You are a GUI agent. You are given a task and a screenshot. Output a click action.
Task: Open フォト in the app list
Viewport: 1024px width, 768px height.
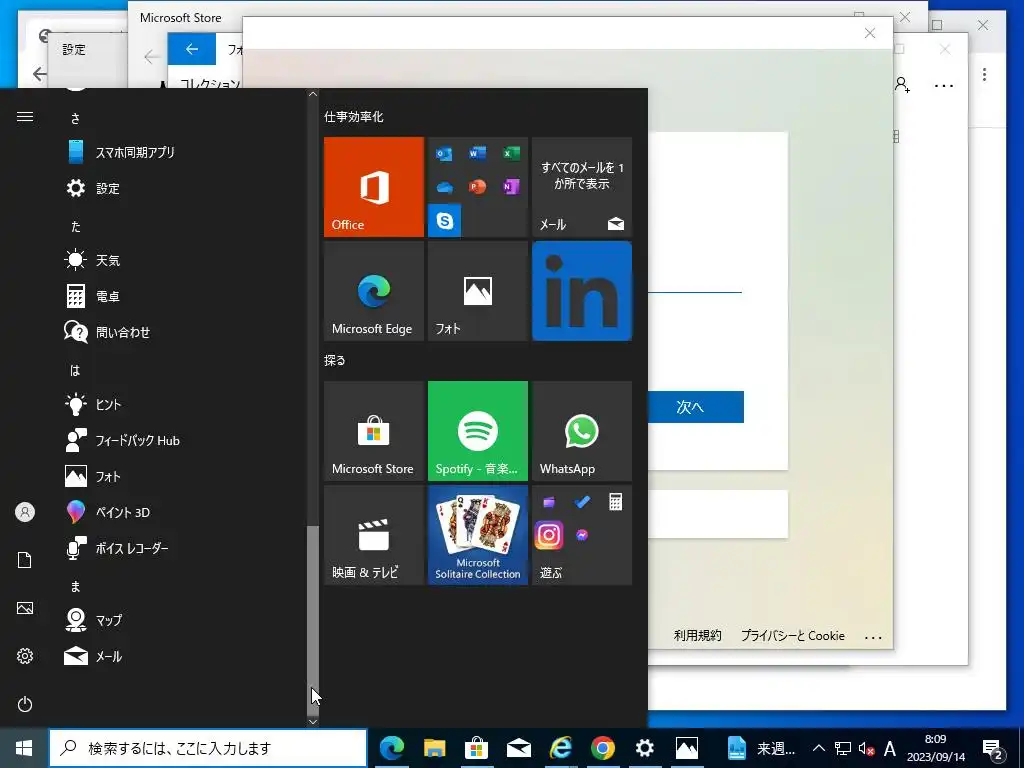pyautogui.click(x=183, y=476)
